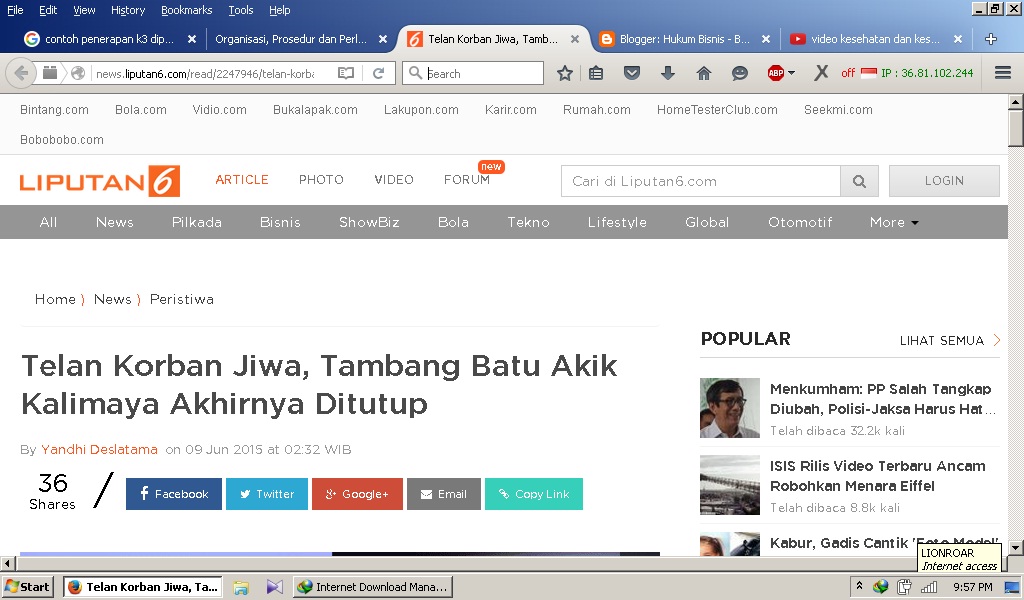
Task: Open Internet Download Manager from the taskbar
Action: click(373, 586)
